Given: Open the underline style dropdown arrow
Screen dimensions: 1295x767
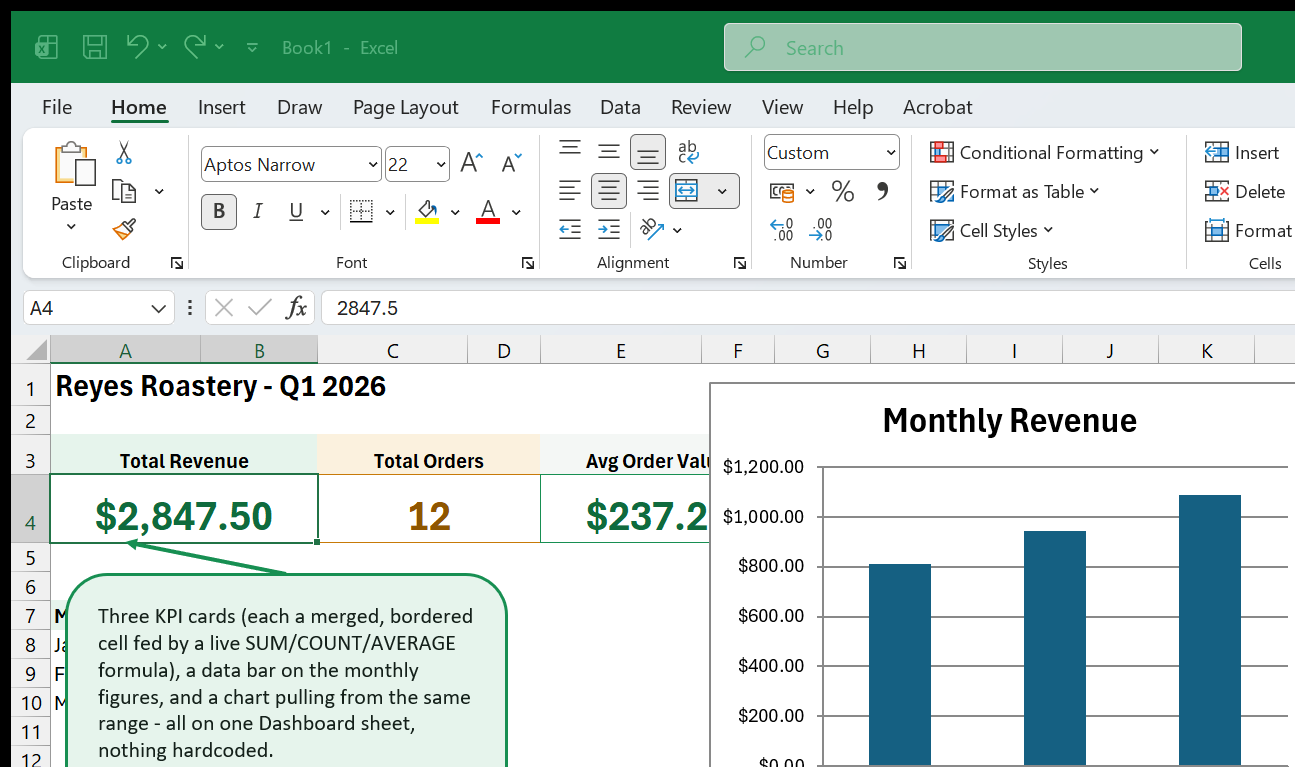Looking at the screenshot, I should [x=325, y=211].
